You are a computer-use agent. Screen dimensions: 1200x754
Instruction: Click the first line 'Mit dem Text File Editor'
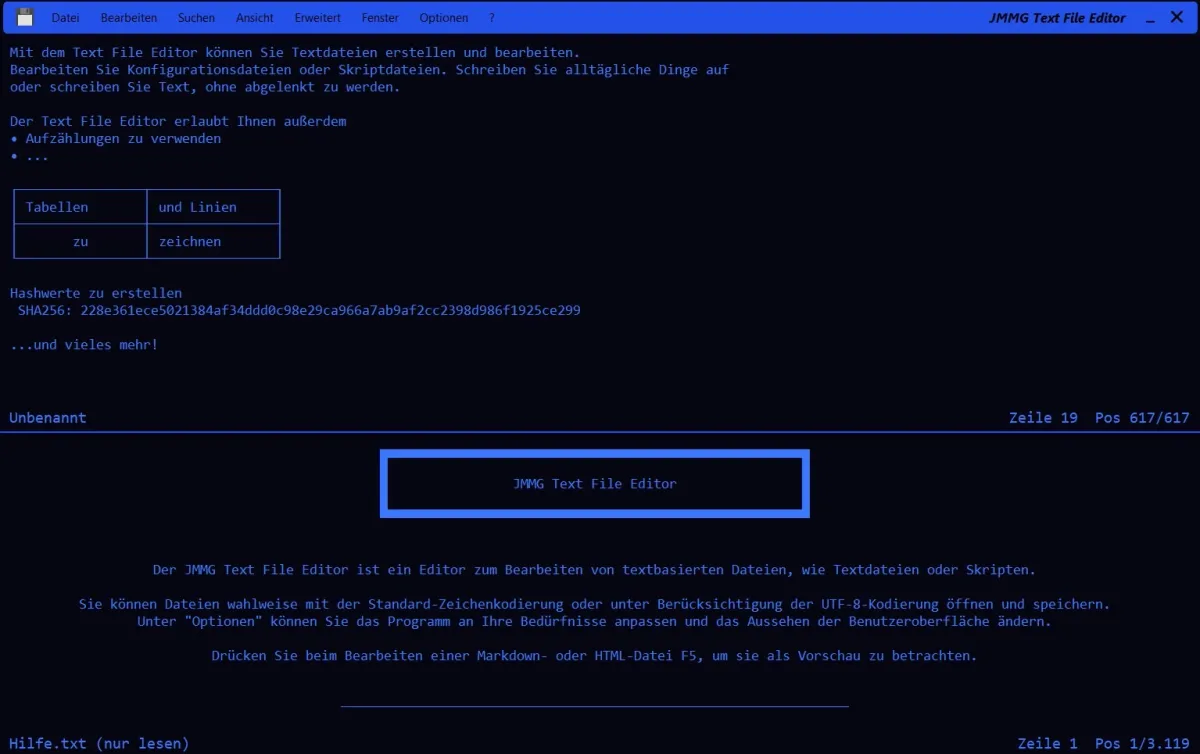point(295,53)
